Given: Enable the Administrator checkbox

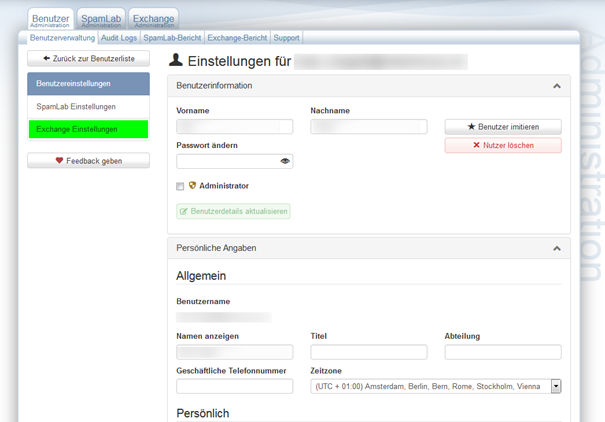Looking at the screenshot, I should coord(180,186).
